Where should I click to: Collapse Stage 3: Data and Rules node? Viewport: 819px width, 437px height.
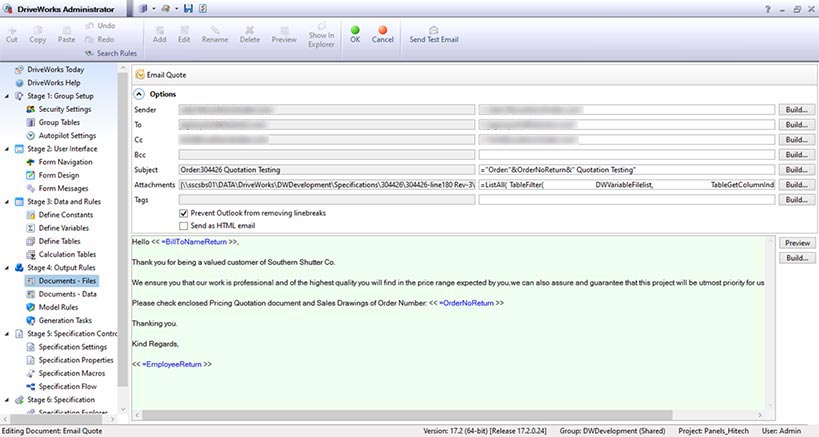tap(7, 202)
